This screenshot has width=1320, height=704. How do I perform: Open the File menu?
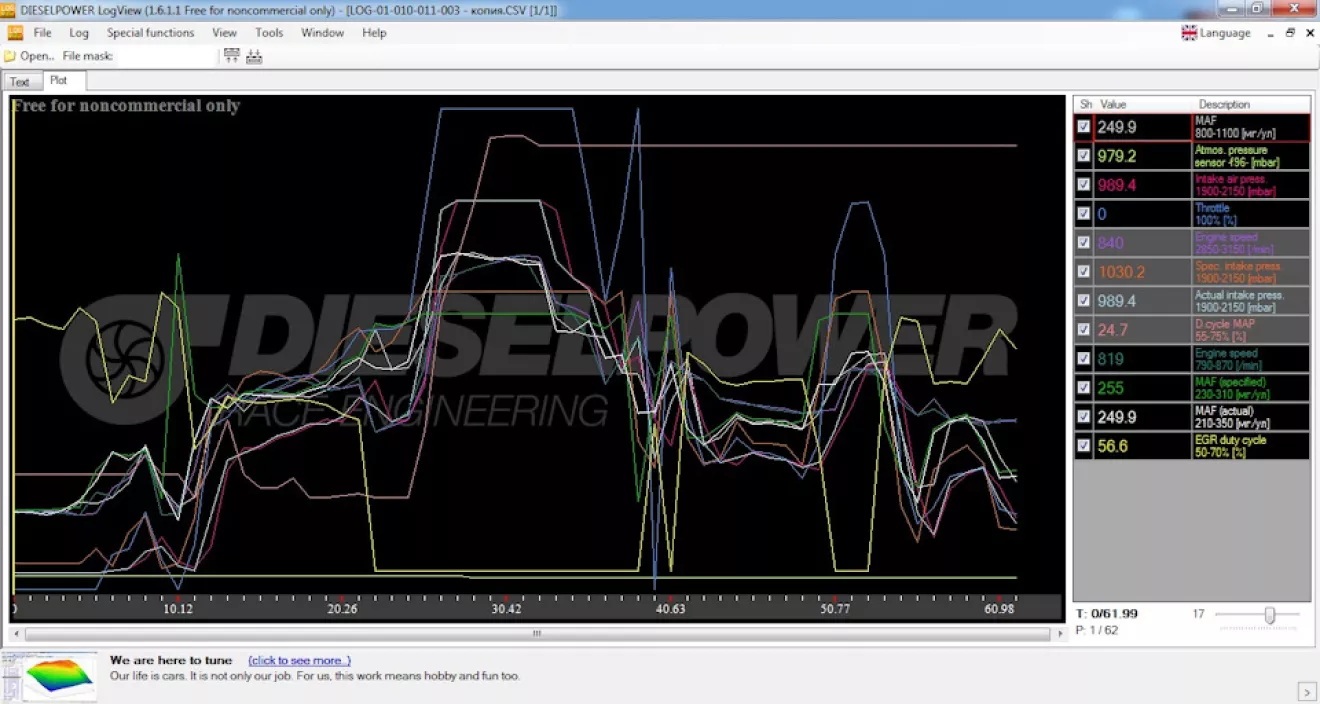(43, 33)
